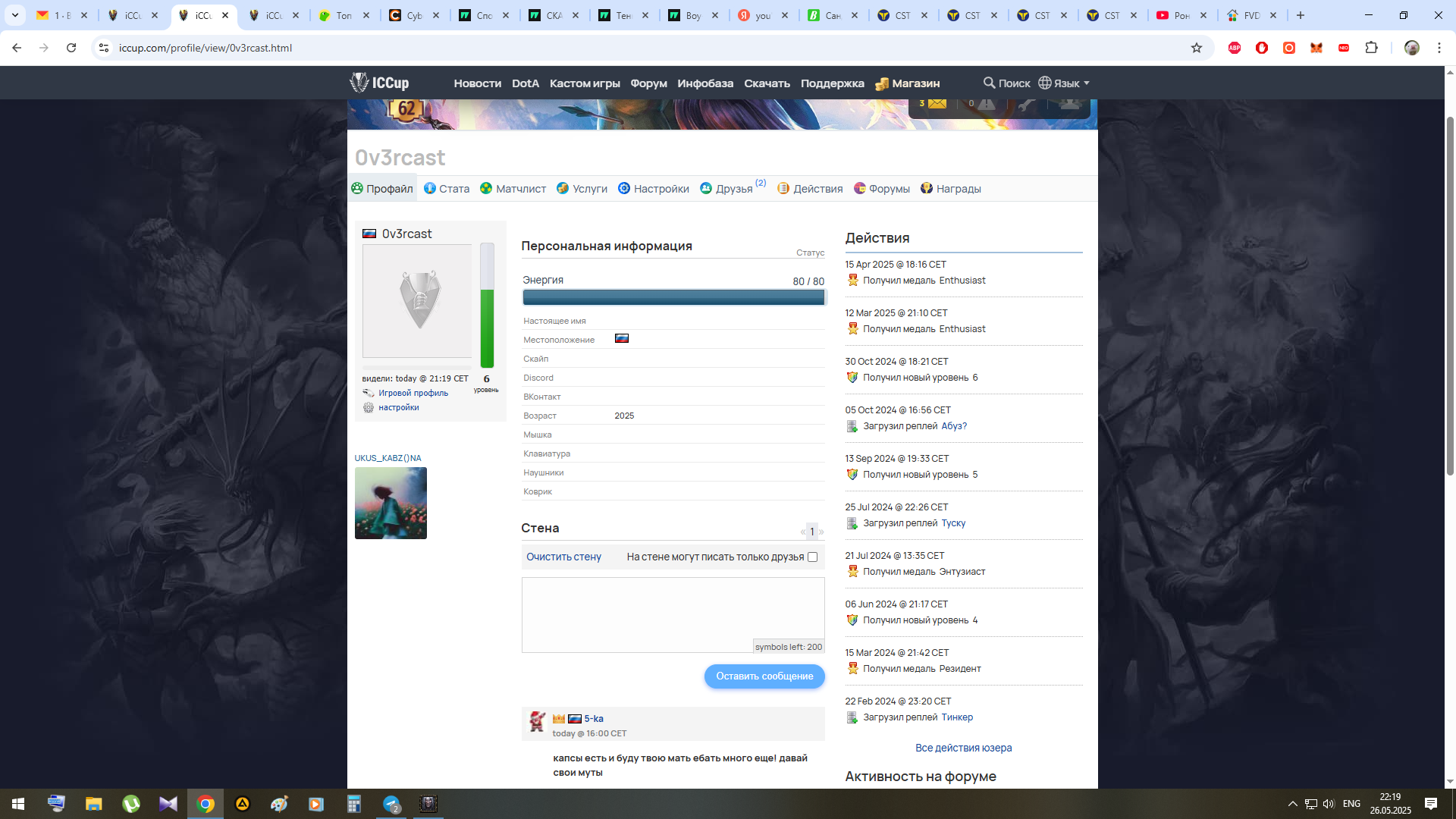The width and height of the screenshot is (1456, 819).
Task: Open the 5-ka user profile link
Action: pos(594,719)
